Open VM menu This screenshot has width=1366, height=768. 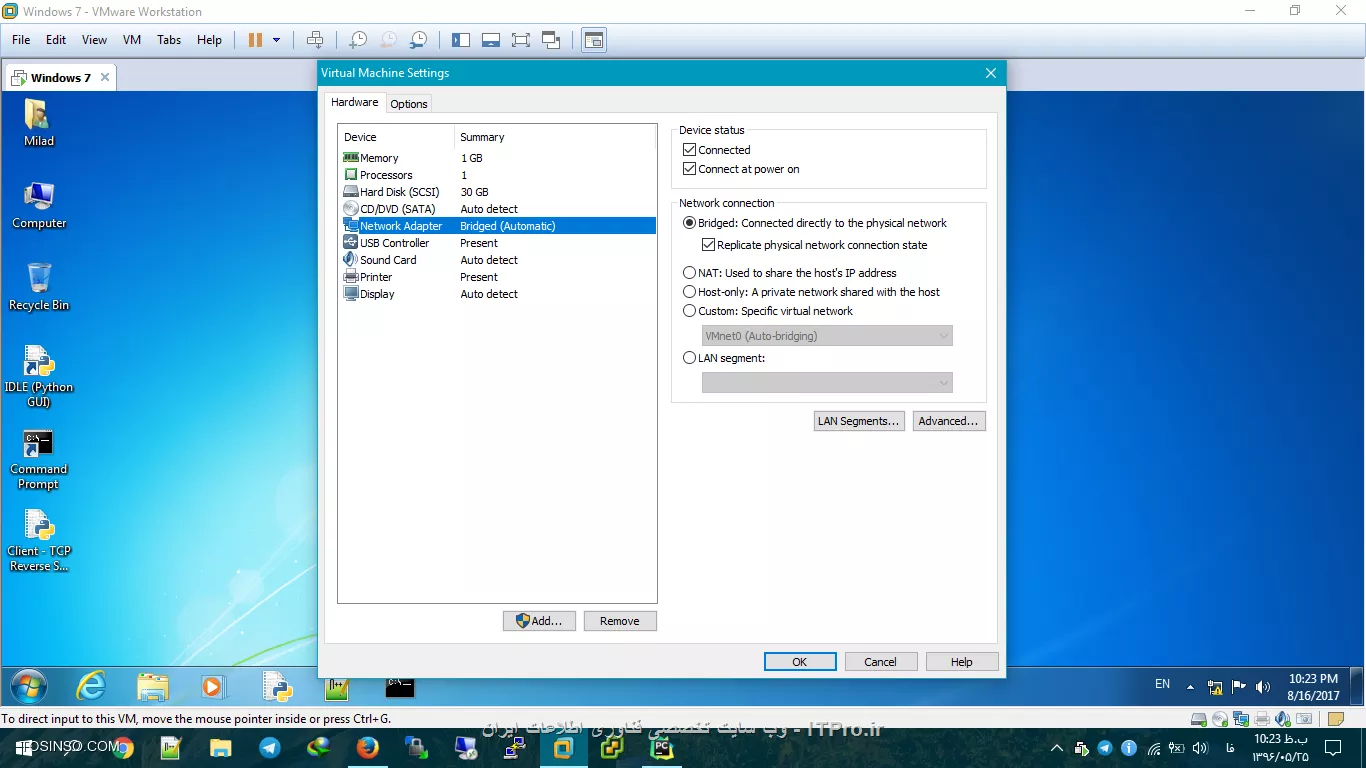point(132,40)
